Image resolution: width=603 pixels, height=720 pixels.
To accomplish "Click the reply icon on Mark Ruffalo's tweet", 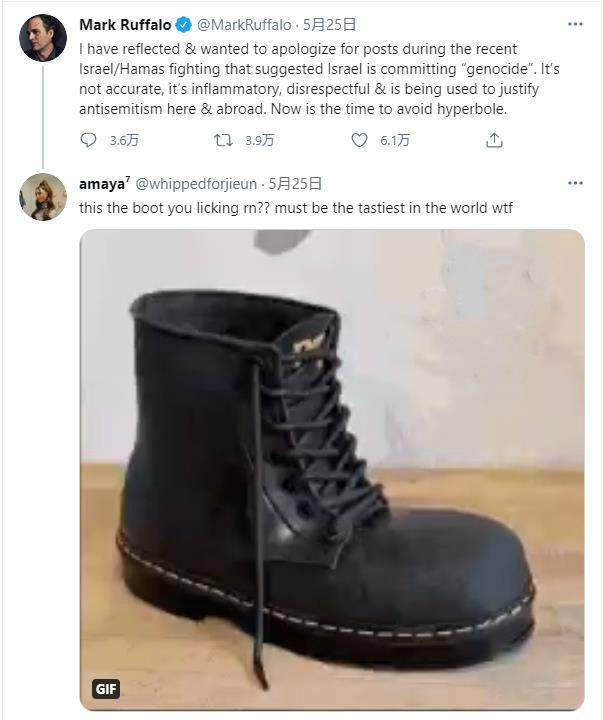I will click(x=87, y=142).
